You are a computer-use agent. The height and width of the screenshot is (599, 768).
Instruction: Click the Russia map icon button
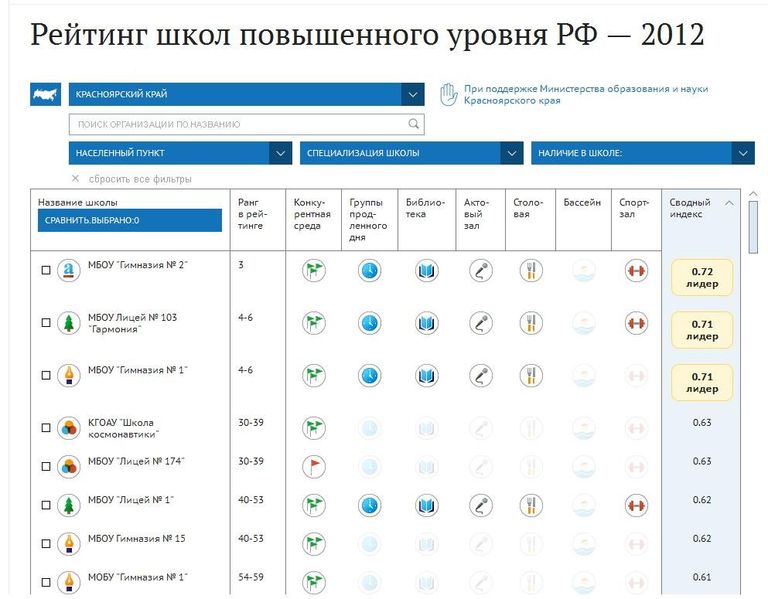point(46,94)
